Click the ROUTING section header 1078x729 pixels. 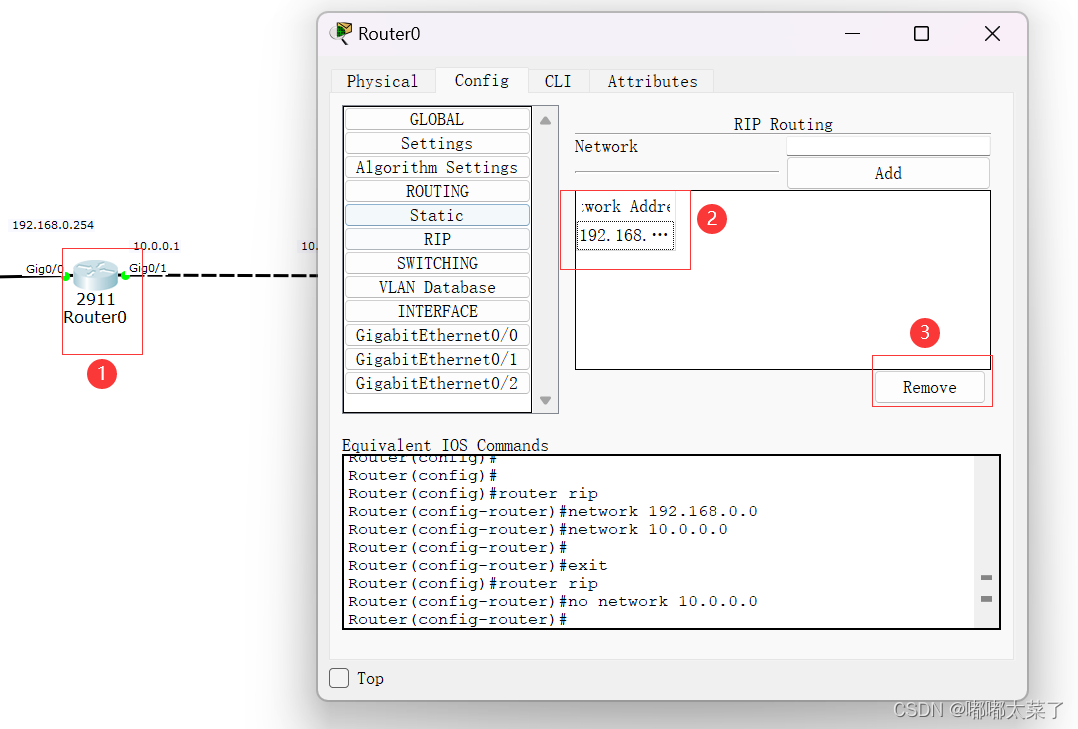click(437, 191)
